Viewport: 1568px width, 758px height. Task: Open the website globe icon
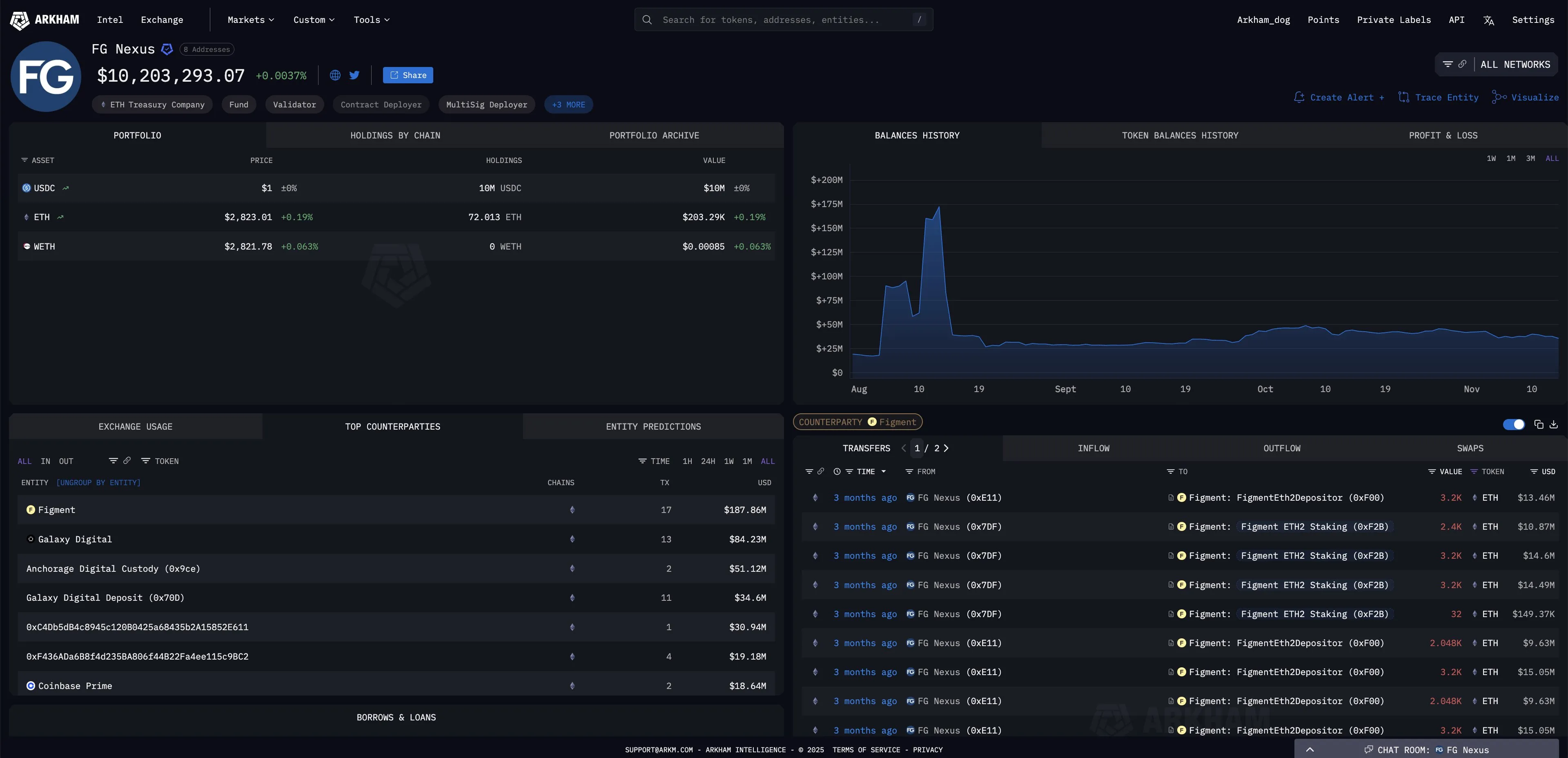[335, 75]
